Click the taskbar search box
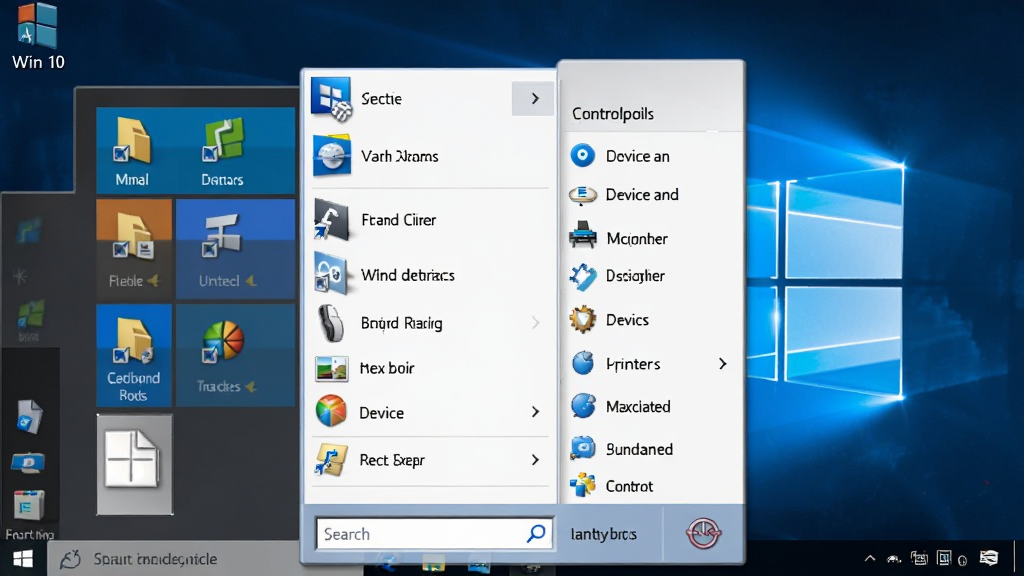Image resolution: width=1024 pixels, height=576 pixels. (206, 559)
